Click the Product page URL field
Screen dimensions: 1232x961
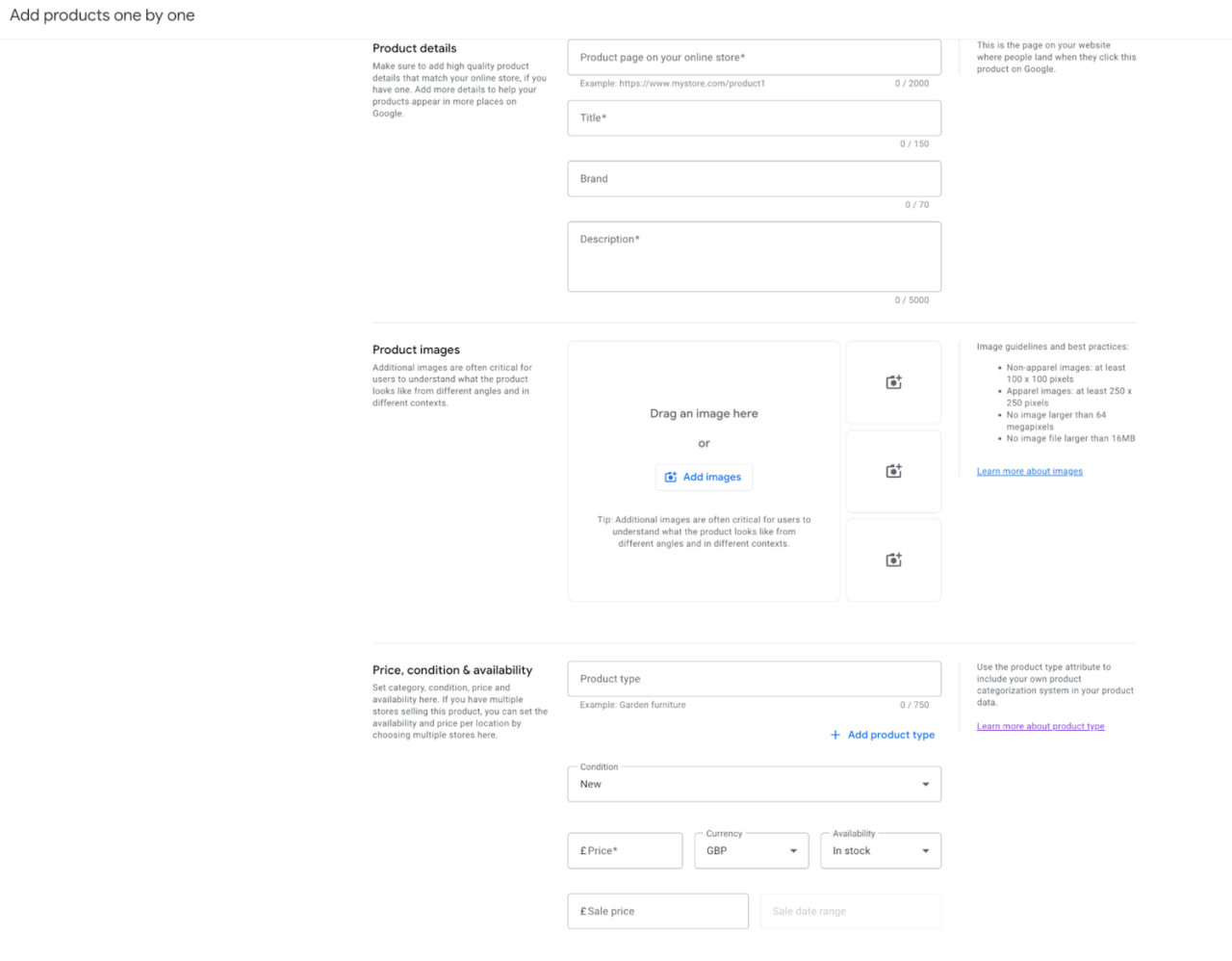[754, 57]
